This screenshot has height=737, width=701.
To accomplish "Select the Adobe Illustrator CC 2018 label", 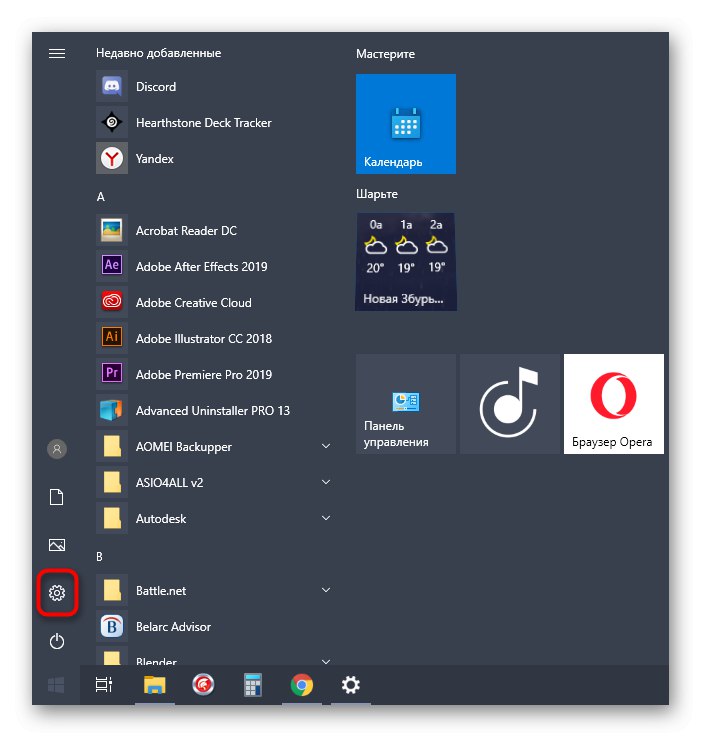I will pyautogui.click(x=204, y=339).
